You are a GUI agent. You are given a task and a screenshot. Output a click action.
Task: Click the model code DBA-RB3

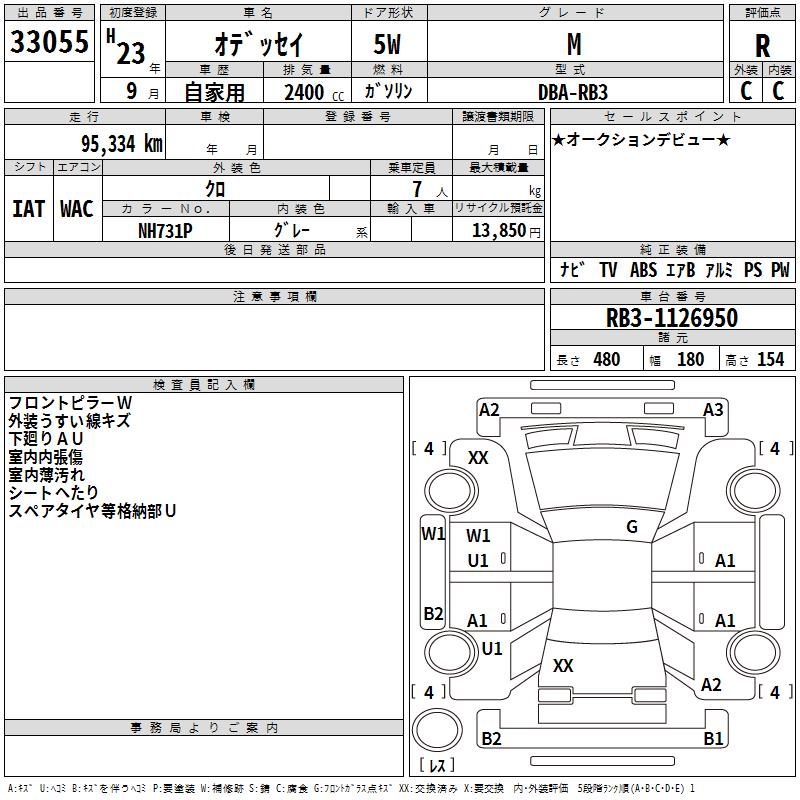pos(572,92)
